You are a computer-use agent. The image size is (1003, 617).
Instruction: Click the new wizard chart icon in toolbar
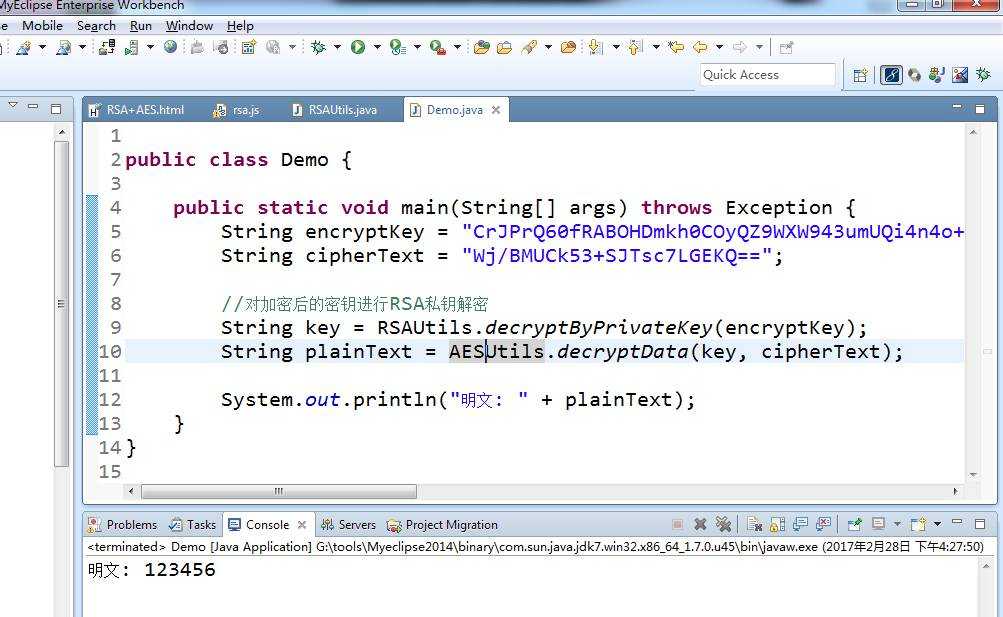[248, 47]
